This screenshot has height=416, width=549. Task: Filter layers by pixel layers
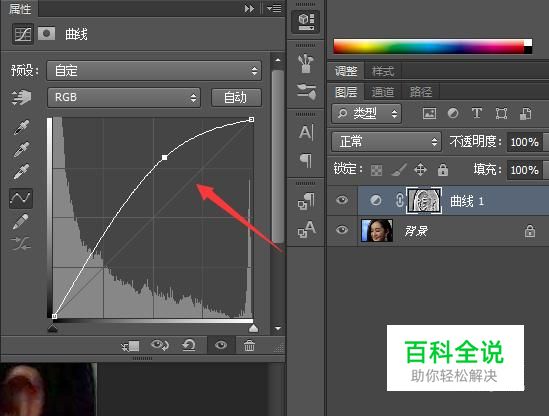429,113
